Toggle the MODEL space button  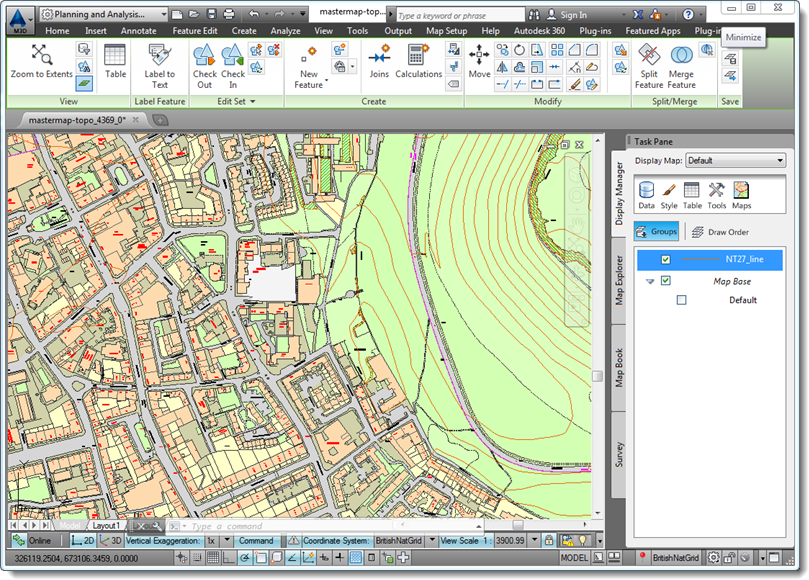pos(574,558)
